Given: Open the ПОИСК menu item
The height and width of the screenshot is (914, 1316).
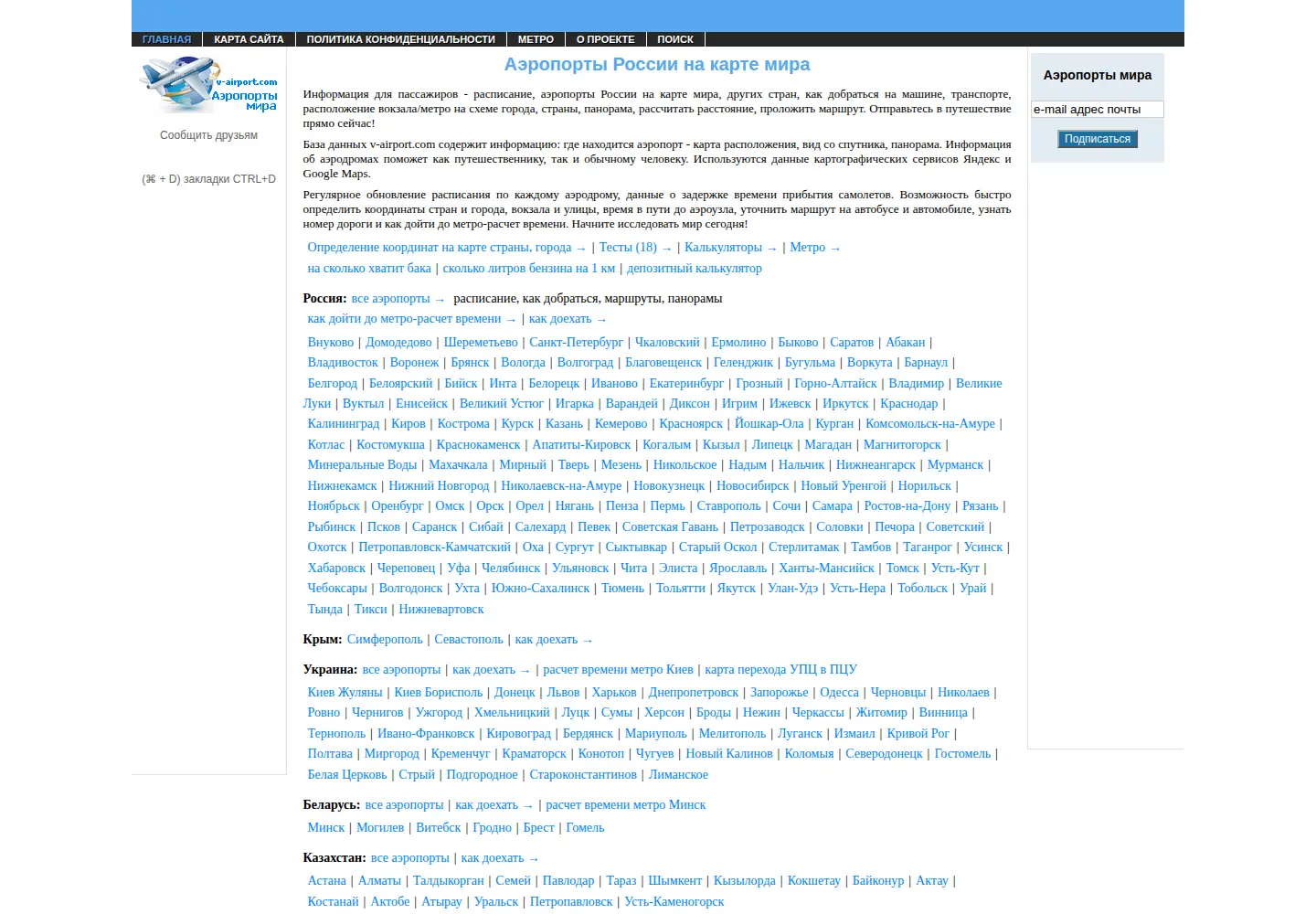Looking at the screenshot, I should point(675,39).
